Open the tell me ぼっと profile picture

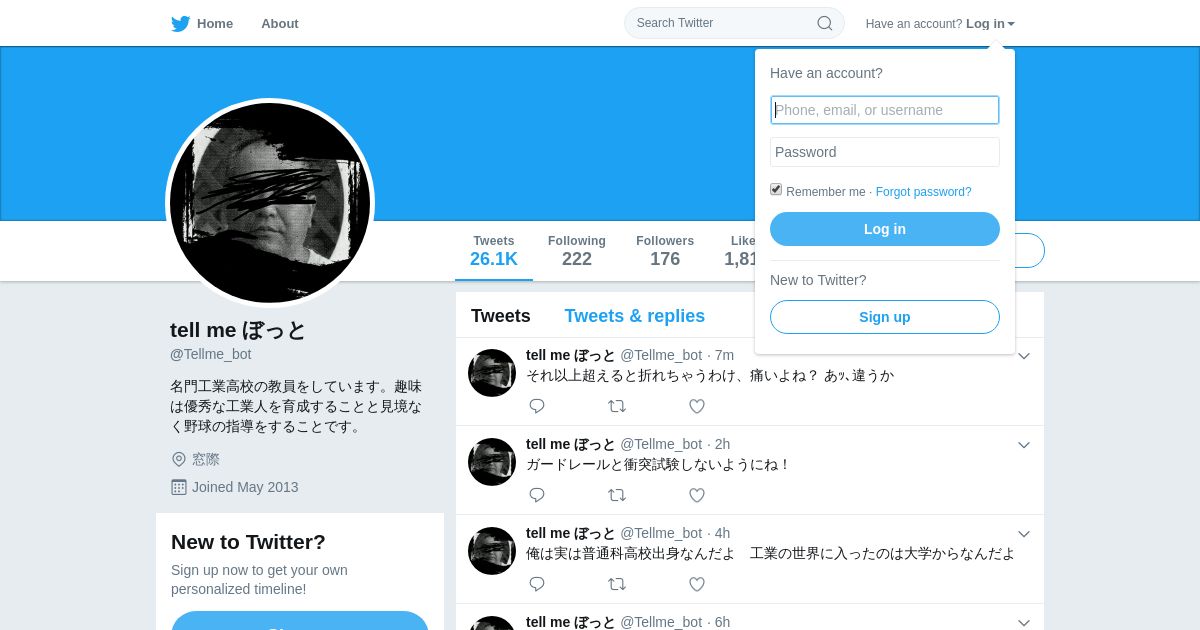[270, 203]
